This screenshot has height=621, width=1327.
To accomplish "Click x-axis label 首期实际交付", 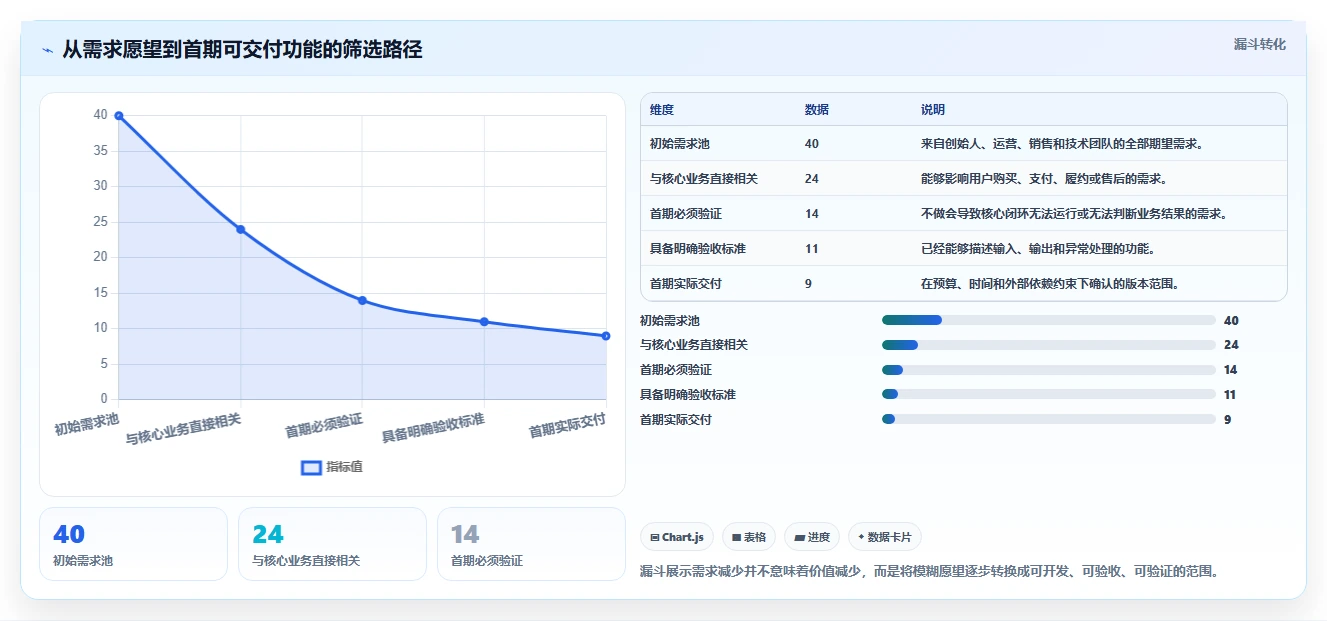I will [568, 426].
